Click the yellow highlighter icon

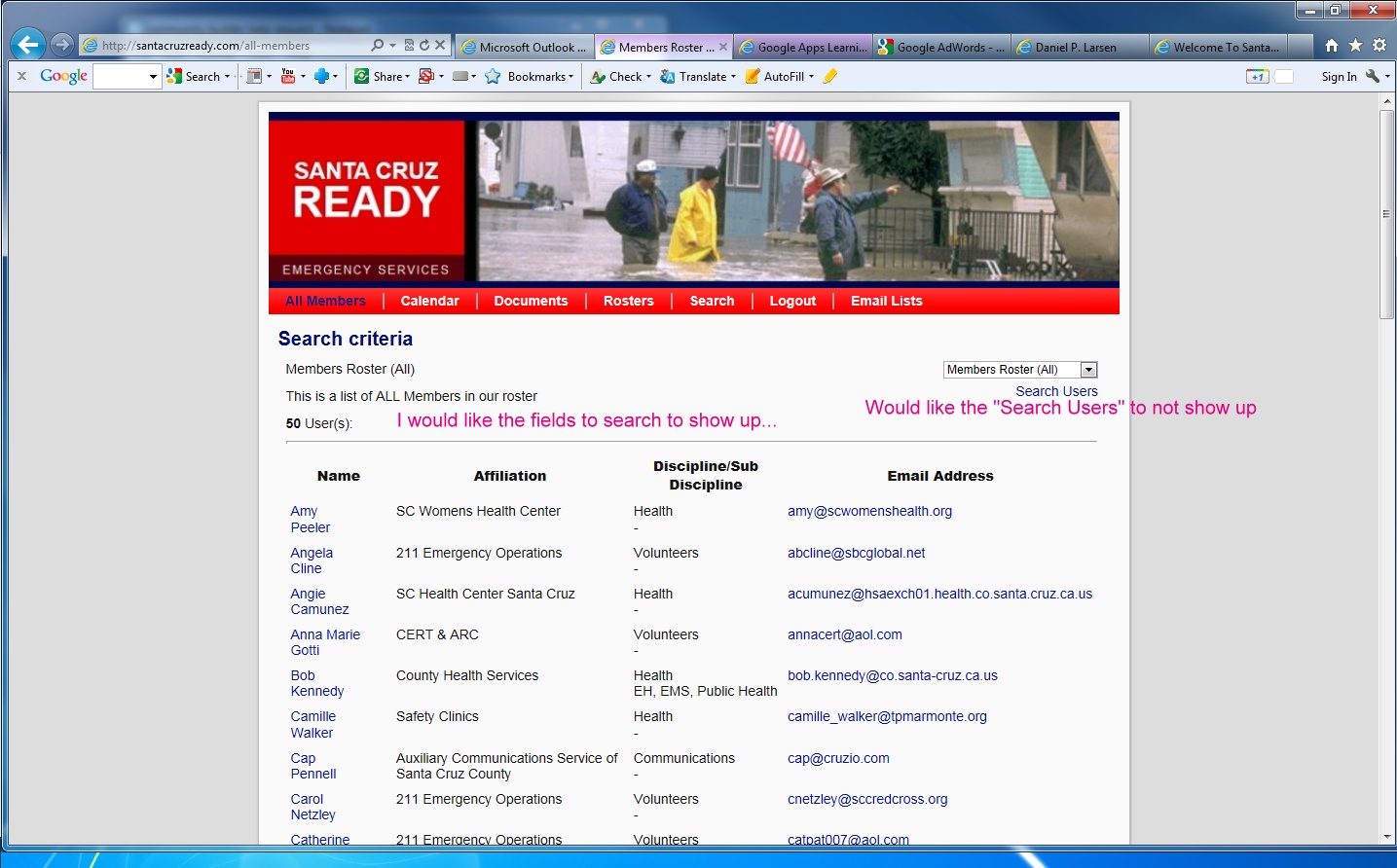[x=829, y=76]
